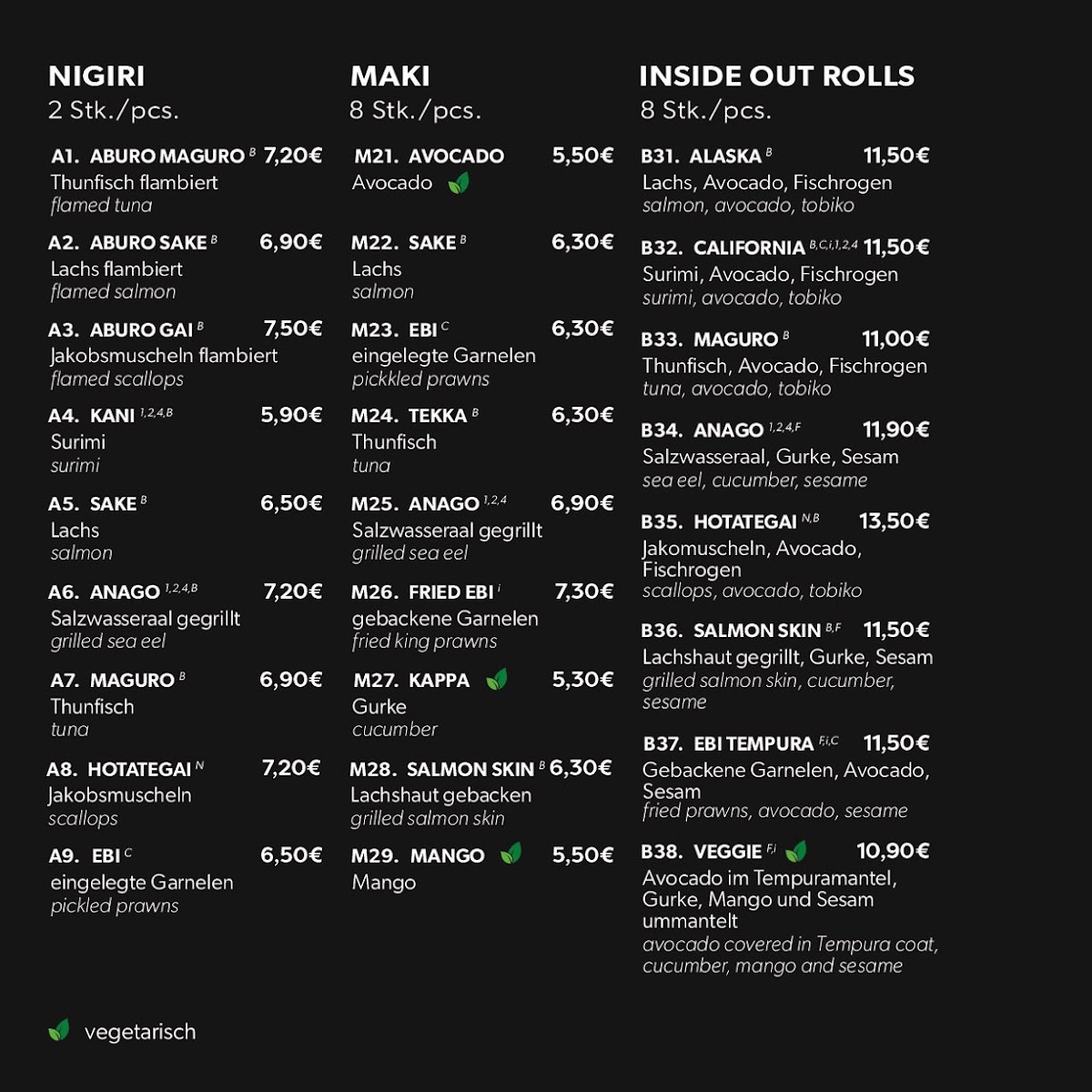This screenshot has height=1092, width=1092.
Task: Click the vegetarian leaf beside M27 Kappa
Action: 497,680
